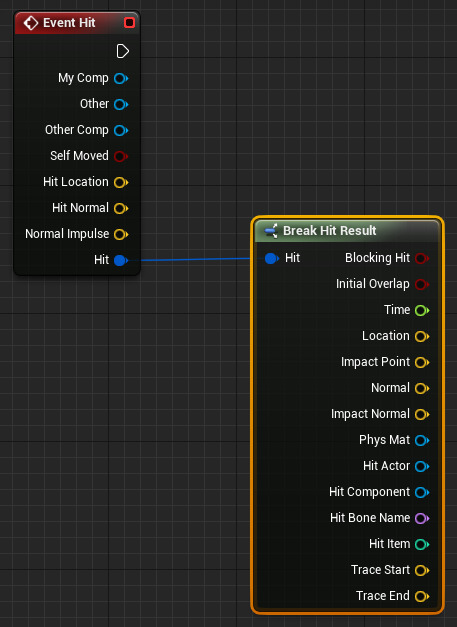Click the Hit Component output pin
This screenshot has width=457, height=627.
422,492
